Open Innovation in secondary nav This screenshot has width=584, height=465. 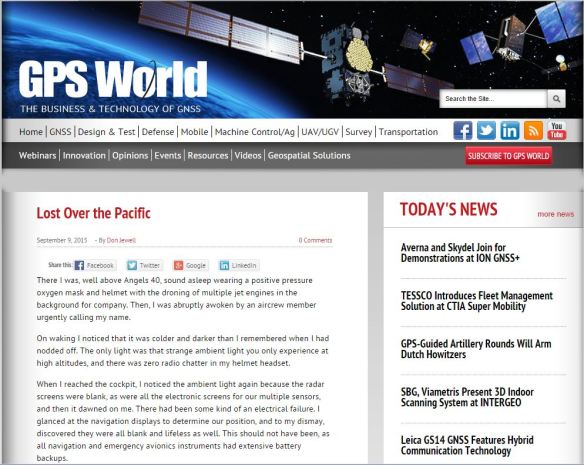point(84,155)
